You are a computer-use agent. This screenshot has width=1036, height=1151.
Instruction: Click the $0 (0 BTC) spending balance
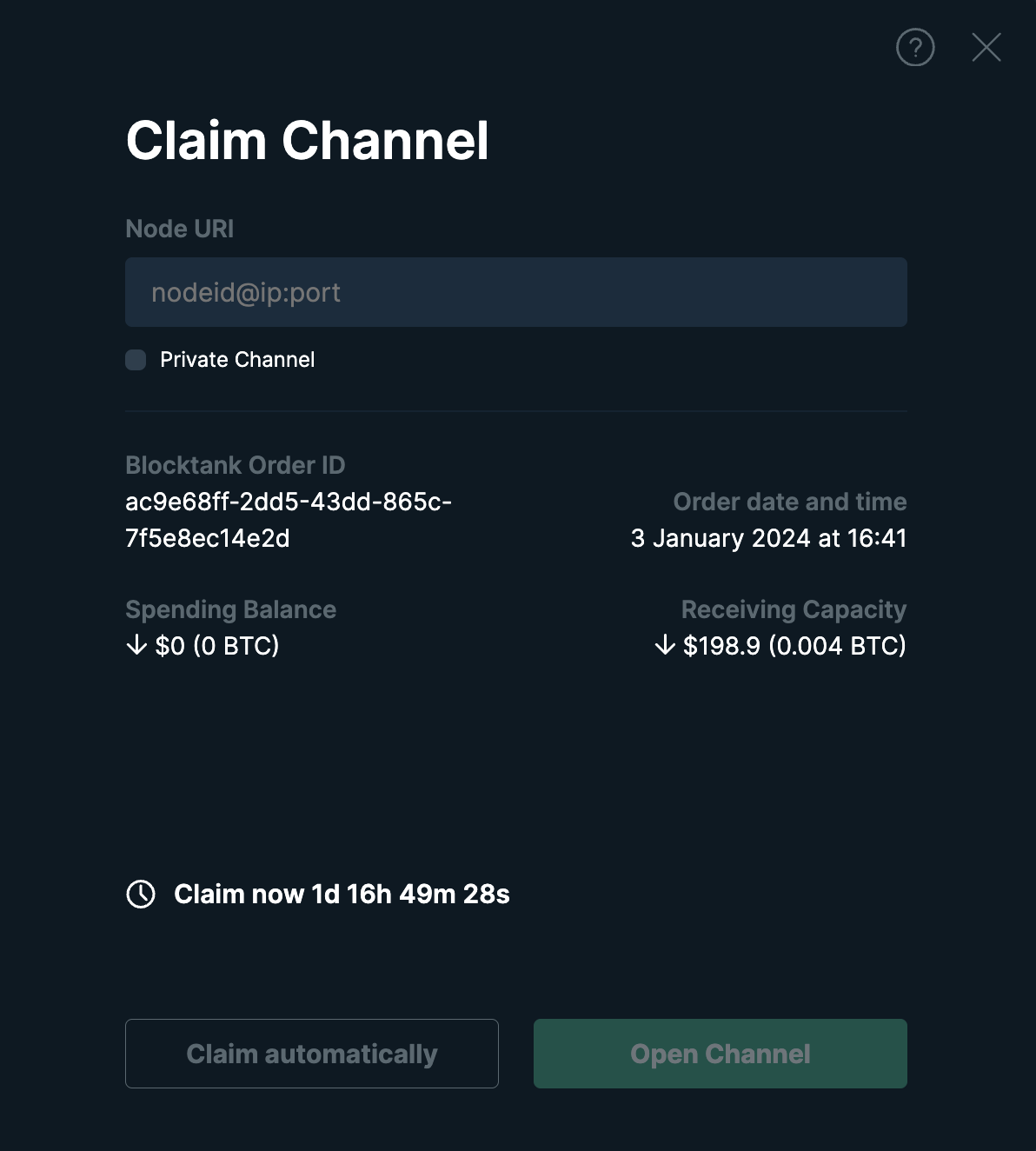click(217, 645)
